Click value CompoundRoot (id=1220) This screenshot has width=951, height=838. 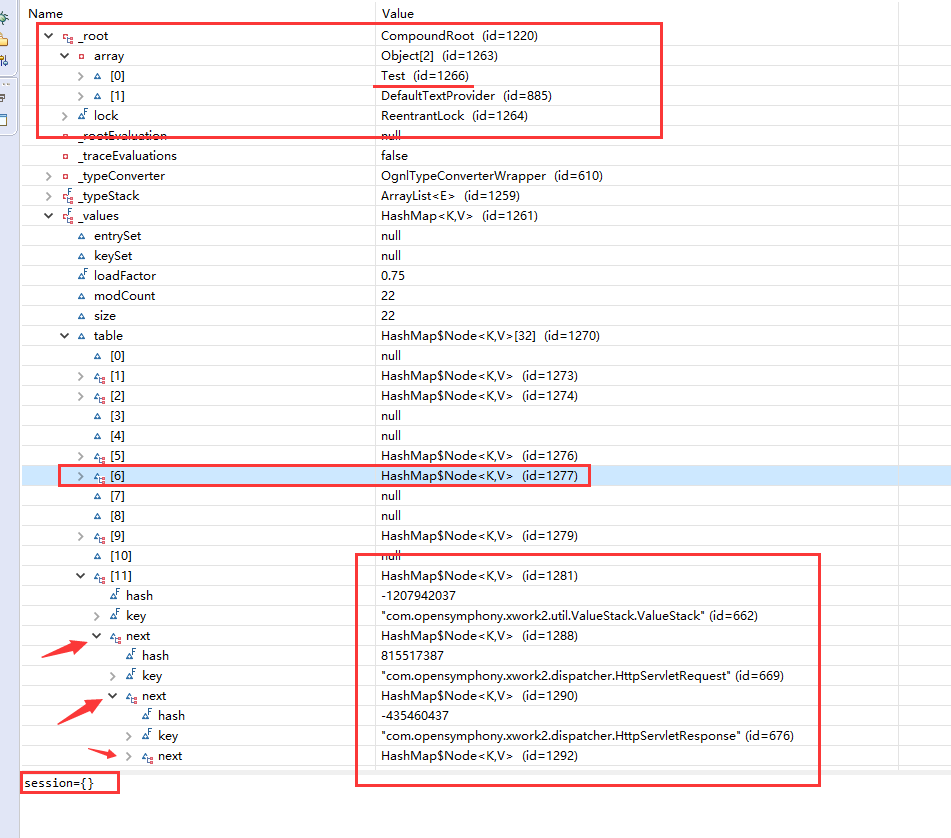tap(459, 36)
